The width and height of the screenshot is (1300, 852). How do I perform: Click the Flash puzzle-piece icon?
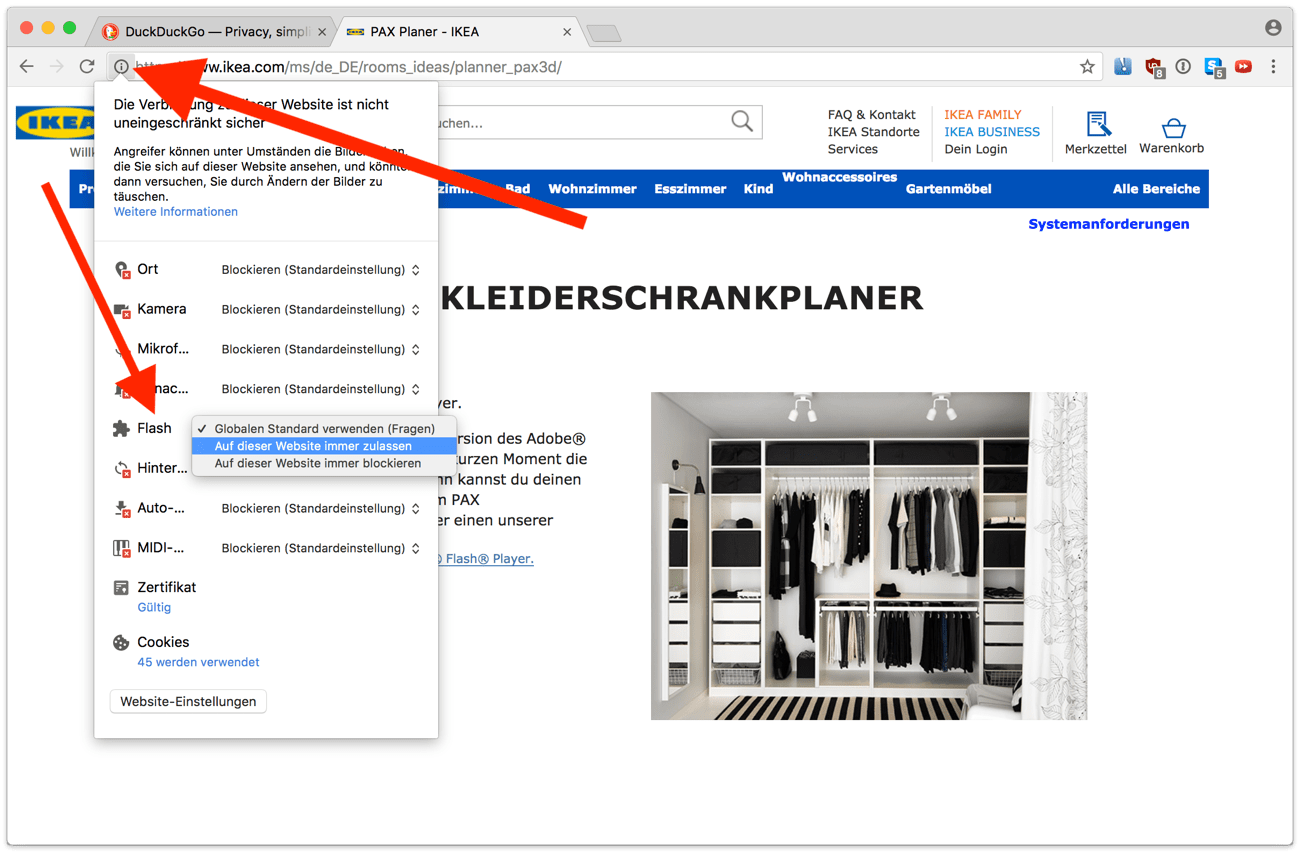(x=121, y=428)
